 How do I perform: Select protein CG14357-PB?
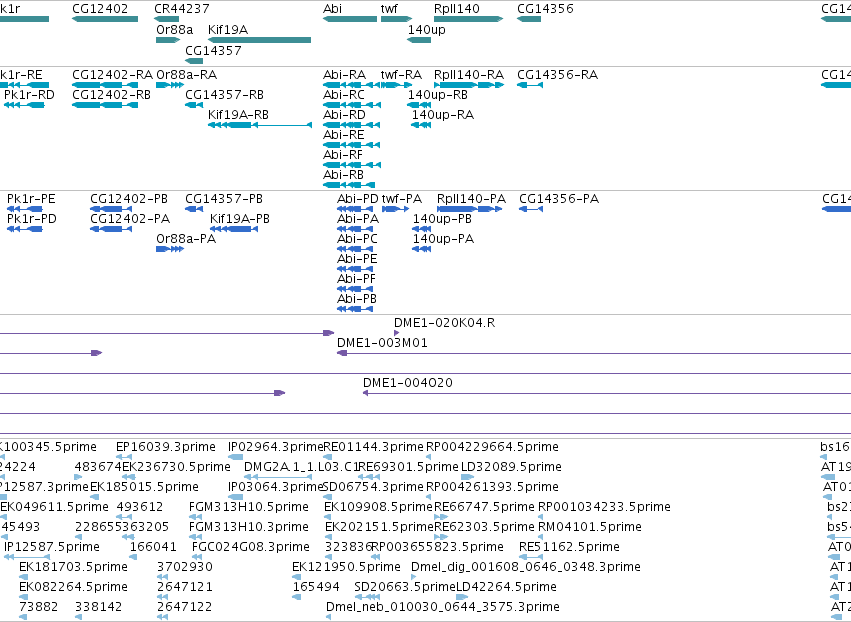point(194,209)
